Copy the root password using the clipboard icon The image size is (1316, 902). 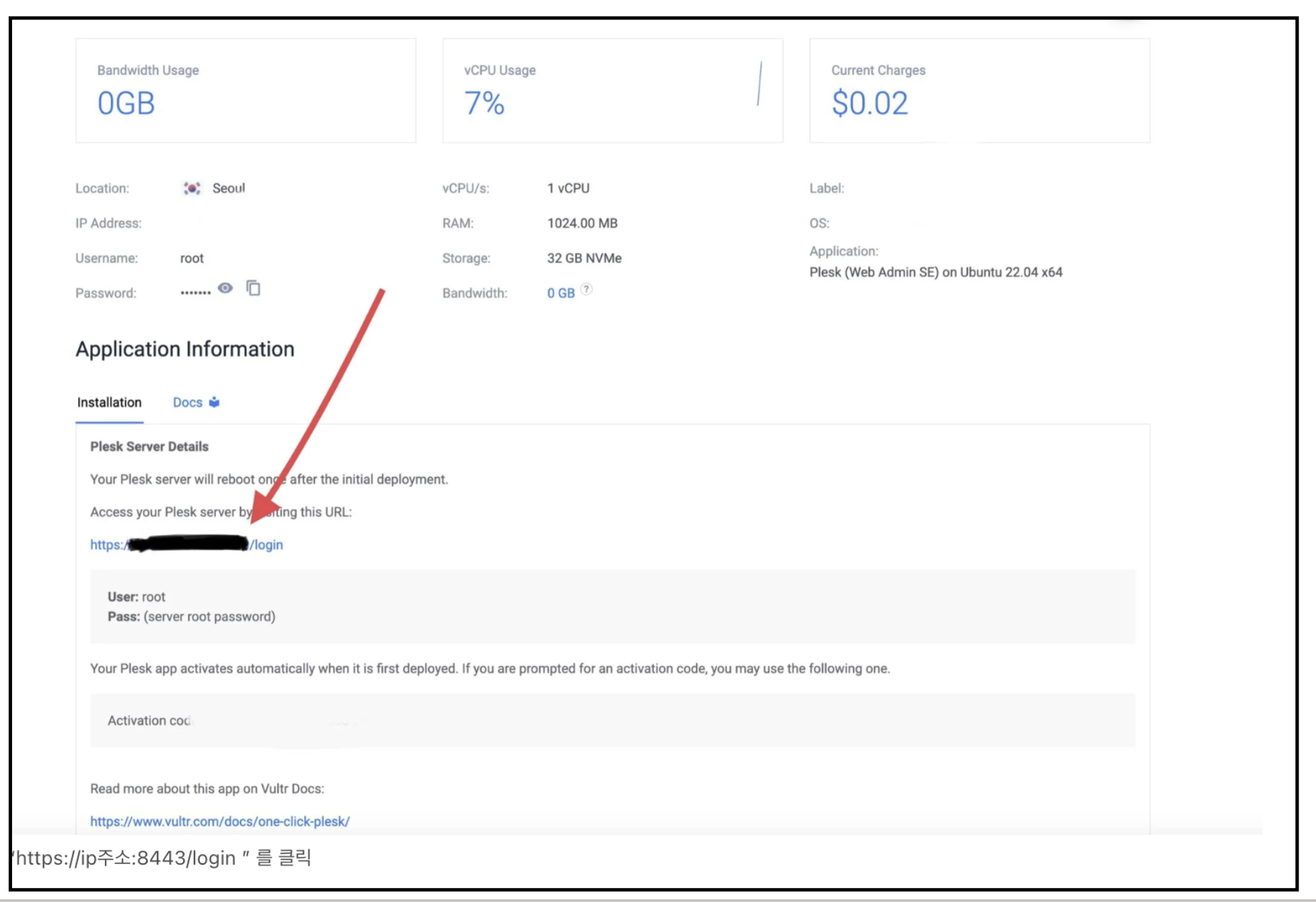tap(253, 288)
